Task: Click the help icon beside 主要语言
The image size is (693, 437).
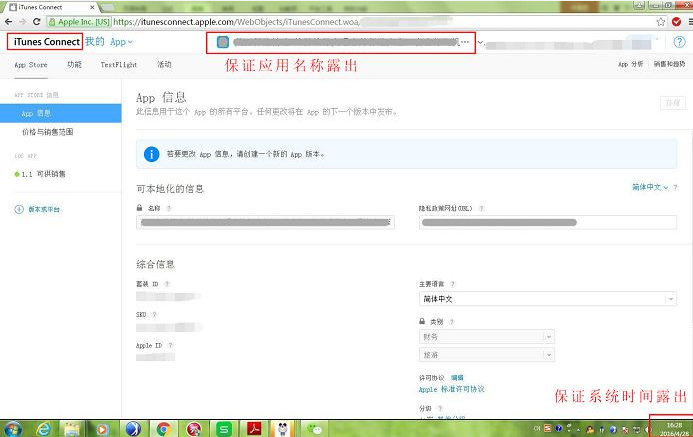Action: coord(453,284)
